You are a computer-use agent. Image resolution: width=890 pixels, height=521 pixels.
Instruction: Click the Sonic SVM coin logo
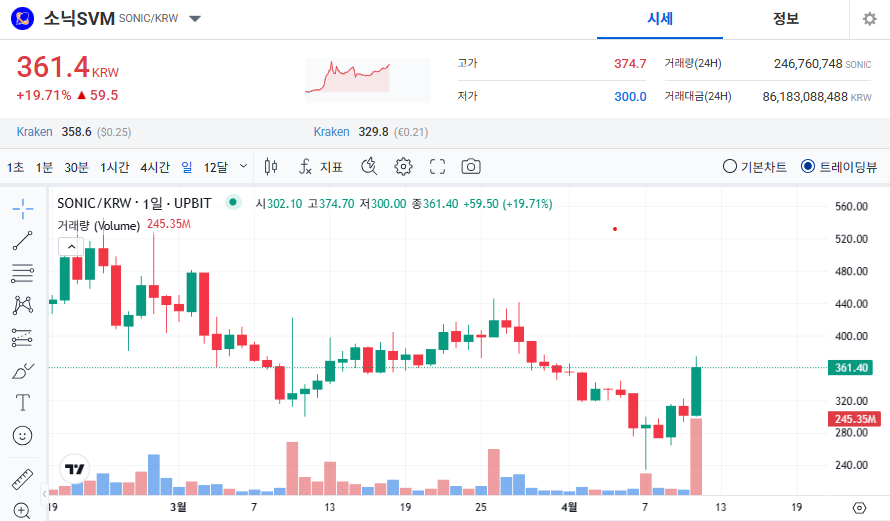(x=23, y=19)
